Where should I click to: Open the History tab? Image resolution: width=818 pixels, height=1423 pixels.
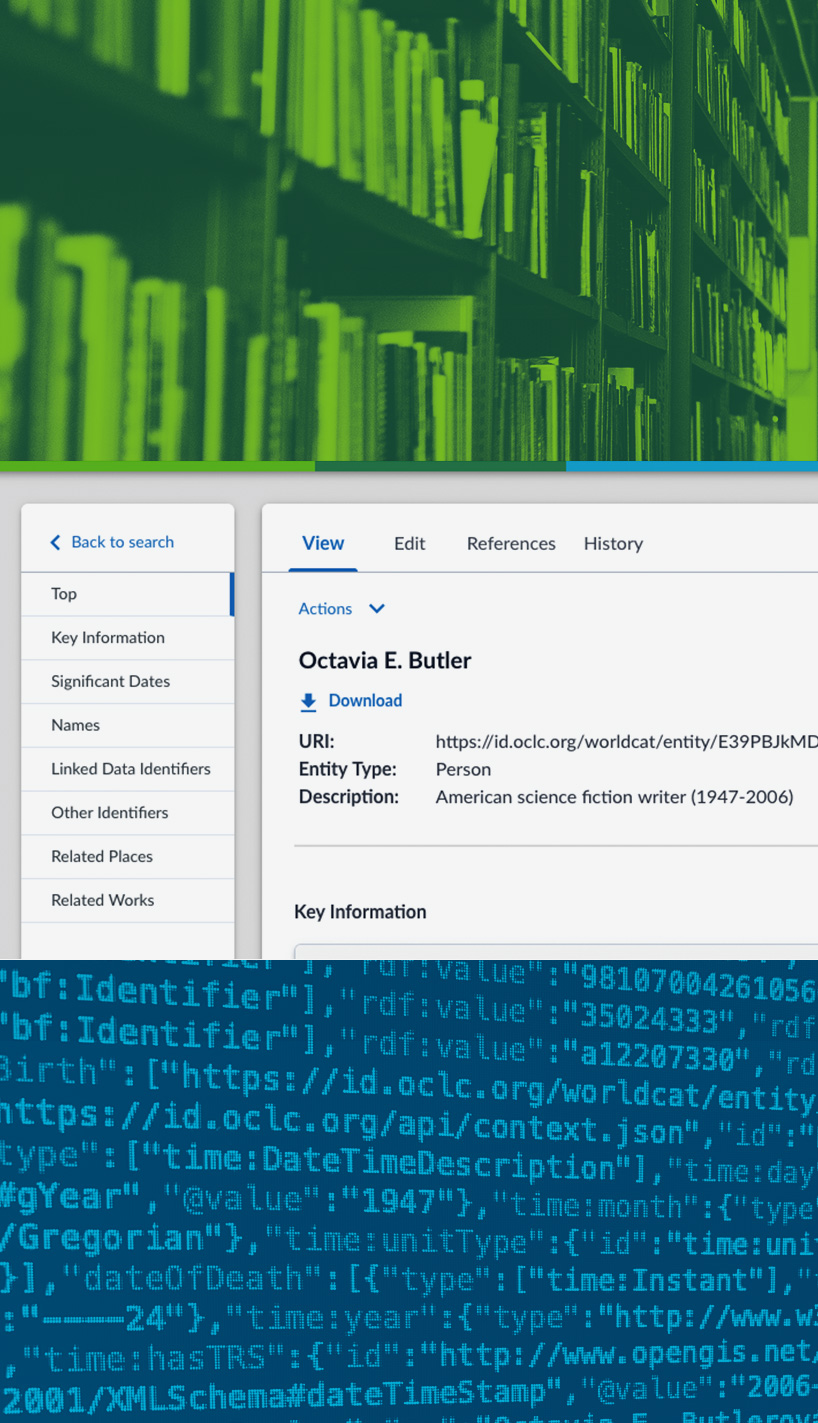coord(613,543)
